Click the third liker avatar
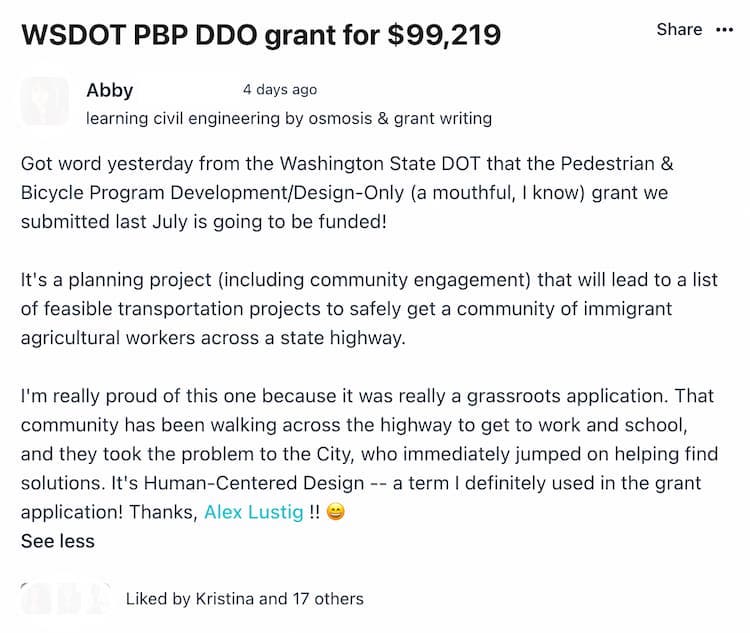750x633 pixels. (96, 599)
